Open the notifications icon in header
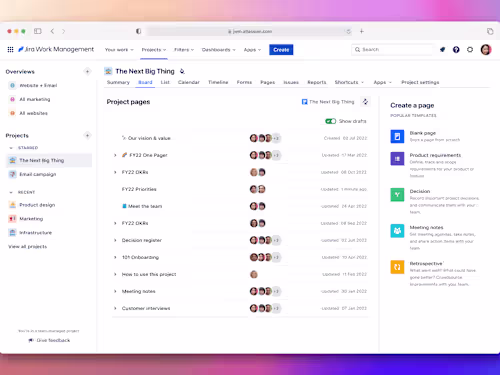The image size is (500, 375). pos(442,50)
